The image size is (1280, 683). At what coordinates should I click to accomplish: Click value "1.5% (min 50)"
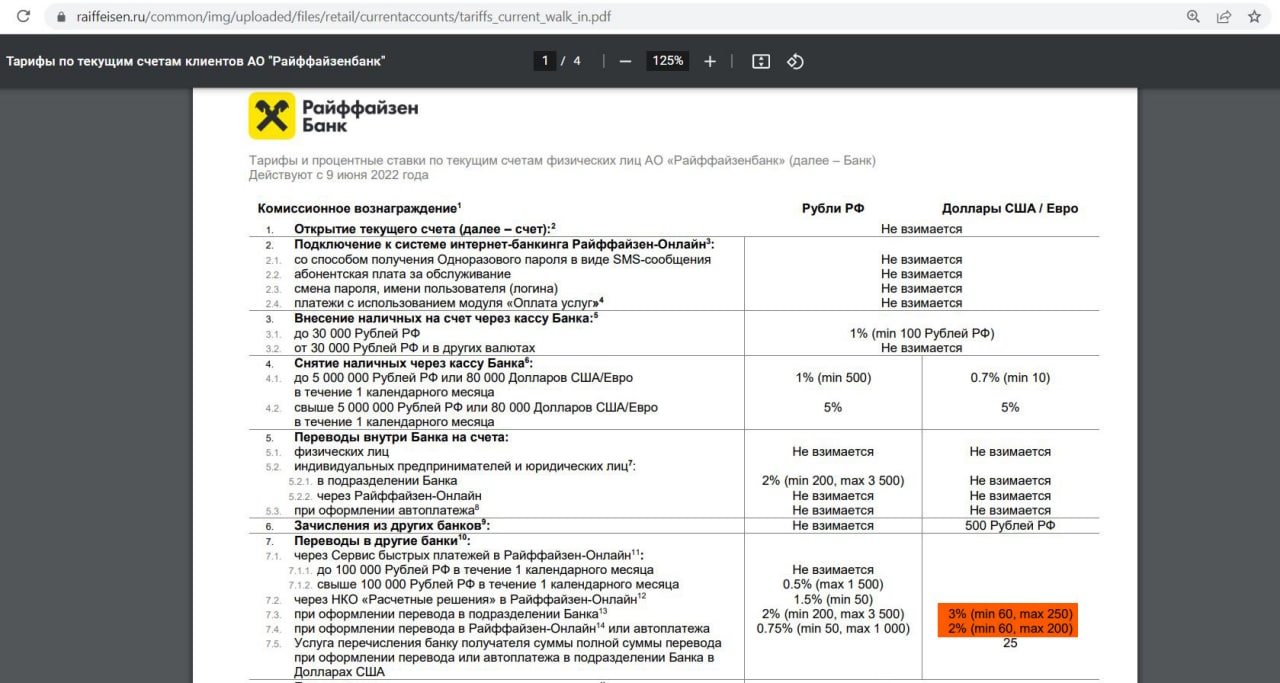point(832,599)
